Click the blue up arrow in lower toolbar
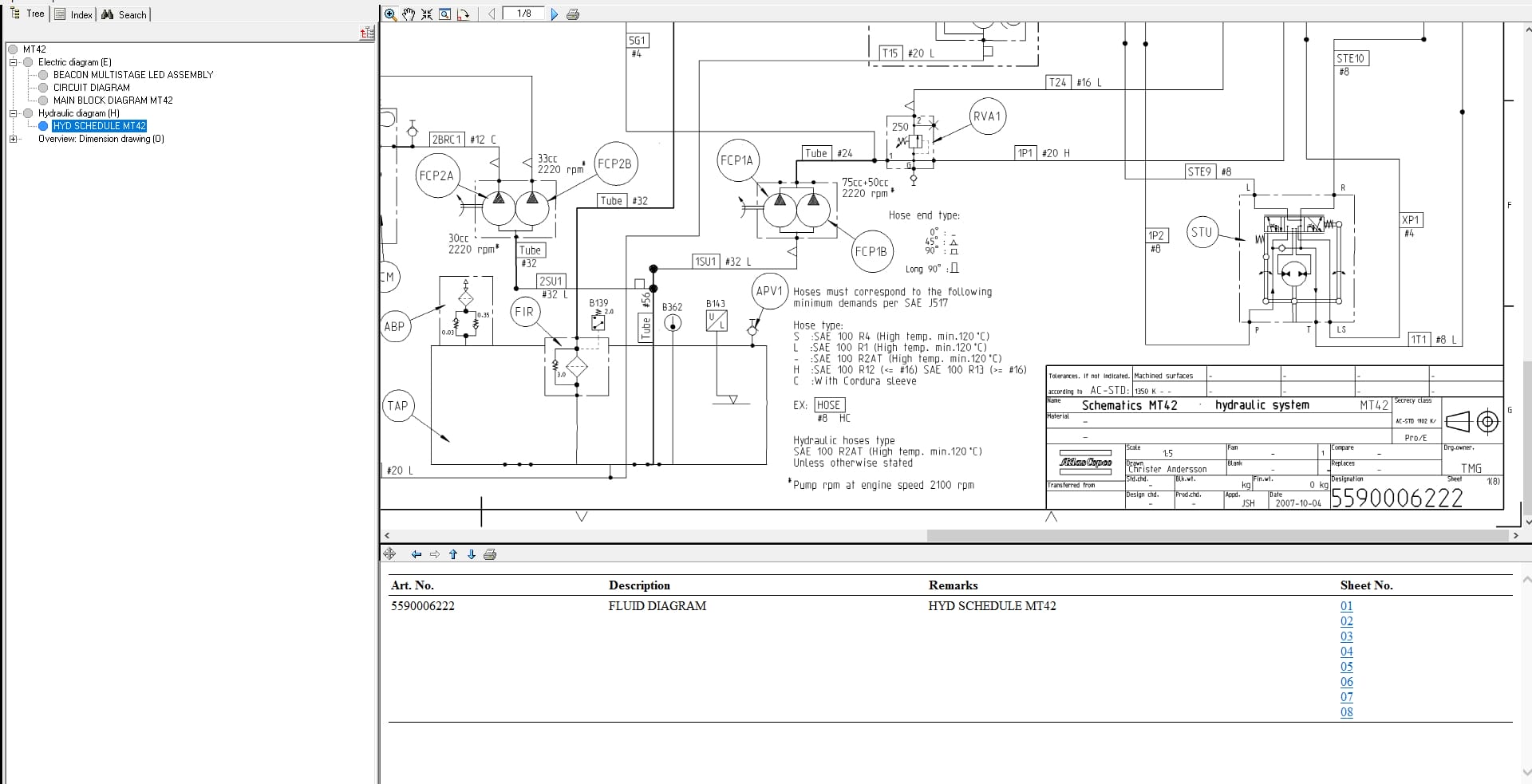Screen dimensions: 1532x784 (453, 554)
